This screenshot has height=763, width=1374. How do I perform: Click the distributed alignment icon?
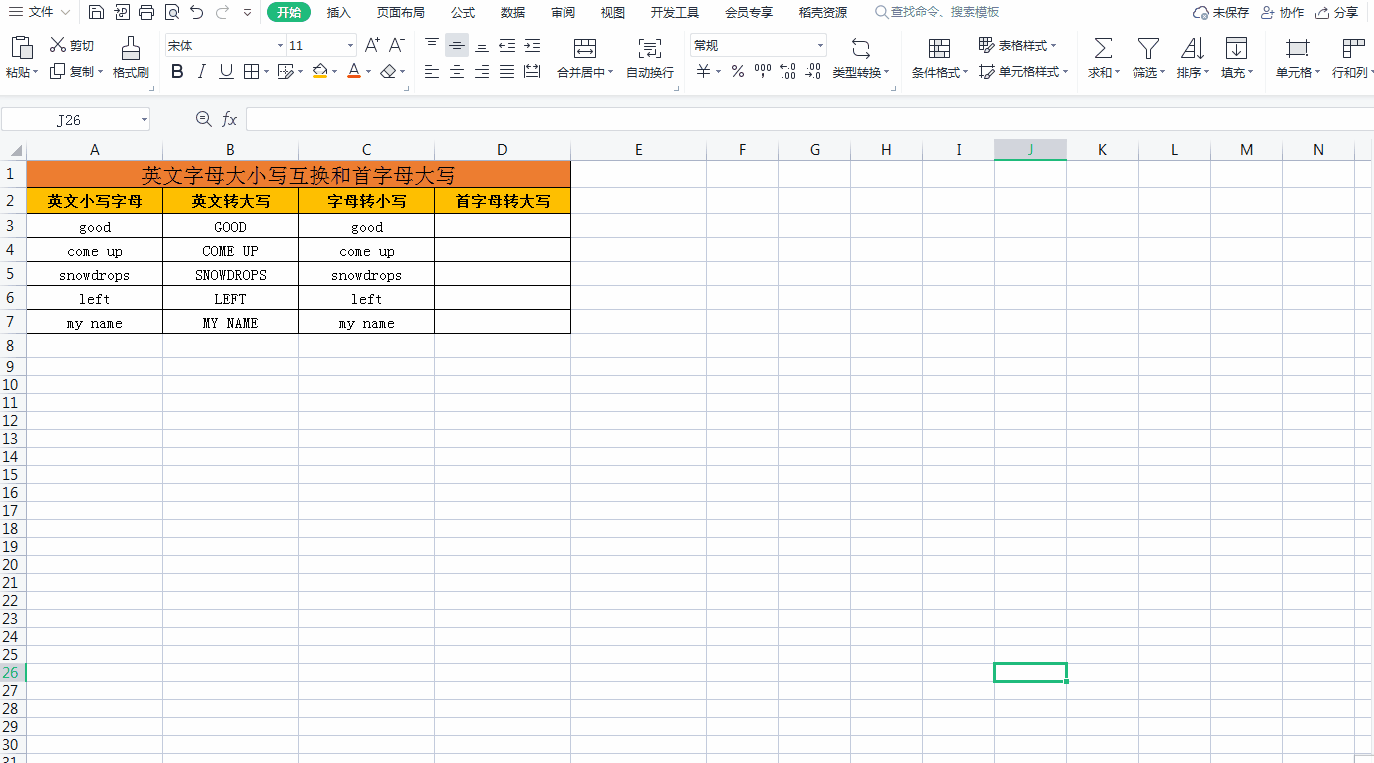tap(532, 71)
